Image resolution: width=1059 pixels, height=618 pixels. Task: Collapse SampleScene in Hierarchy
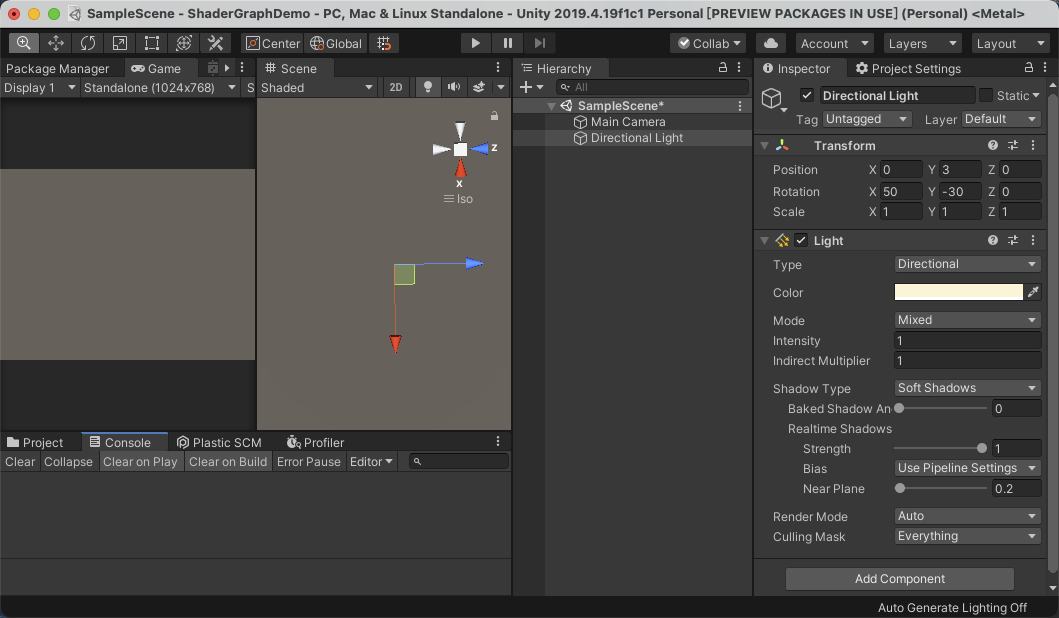pos(551,106)
